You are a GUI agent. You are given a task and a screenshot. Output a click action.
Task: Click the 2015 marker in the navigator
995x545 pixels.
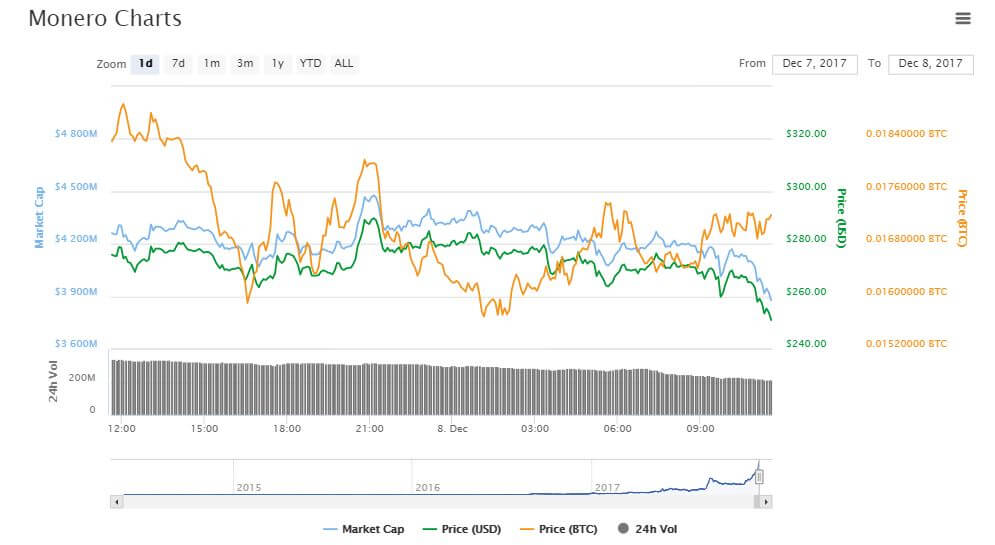[249, 487]
